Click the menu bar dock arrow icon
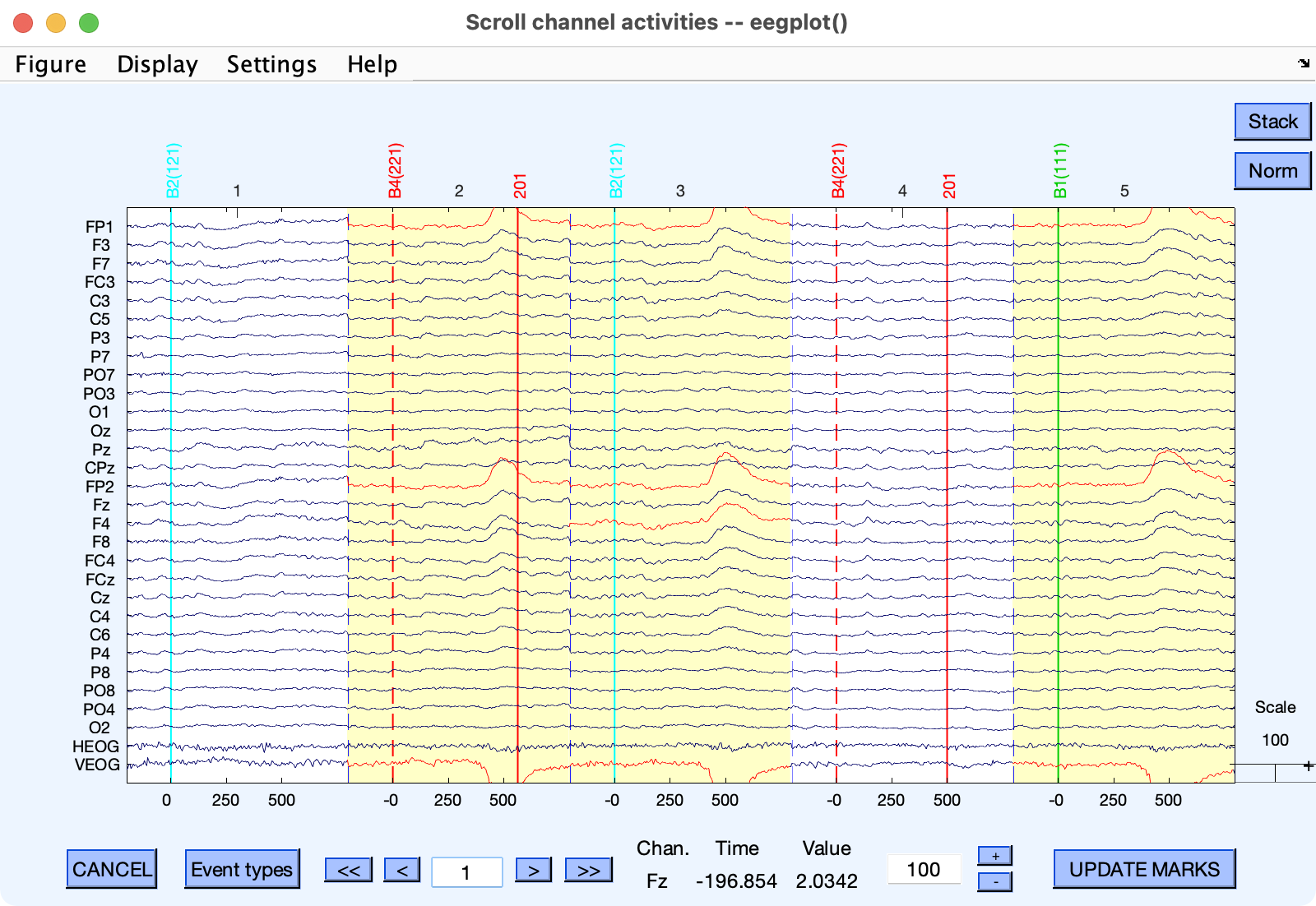The image size is (1316, 906). click(x=1304, y=63)
